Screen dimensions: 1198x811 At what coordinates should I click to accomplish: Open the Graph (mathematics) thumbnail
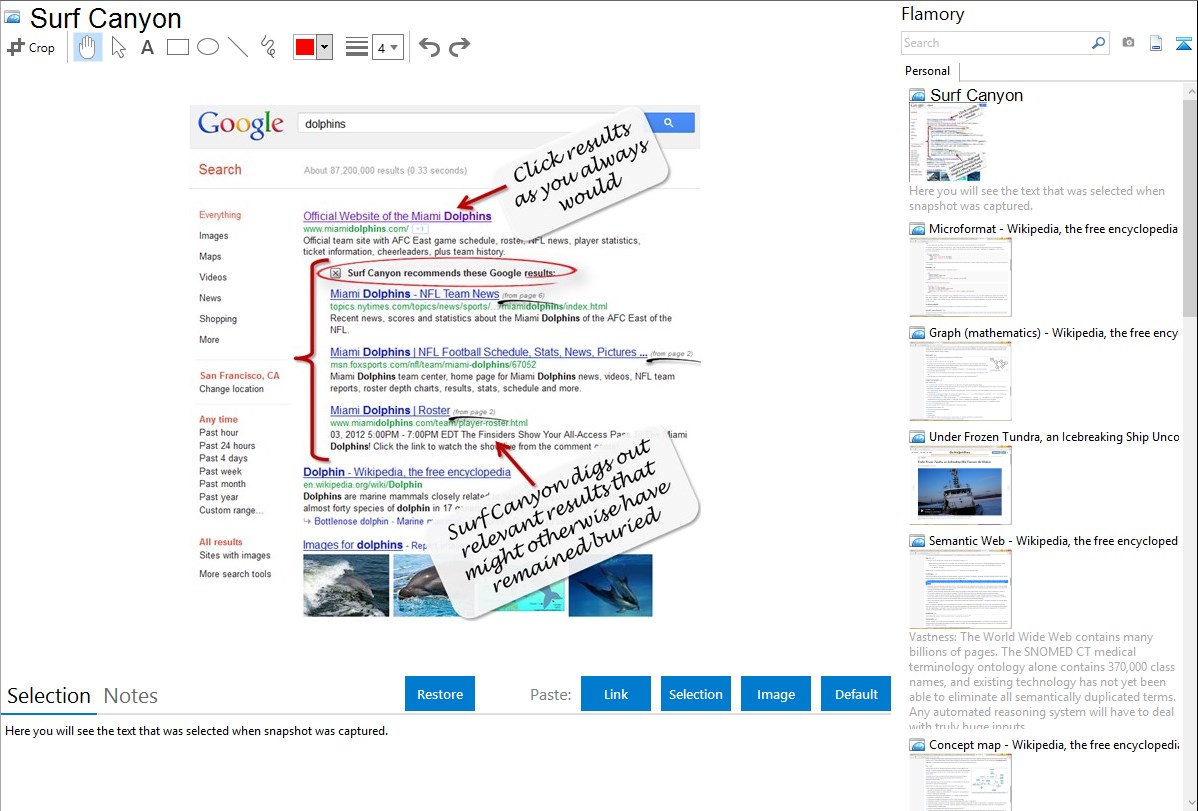[960, 381]
